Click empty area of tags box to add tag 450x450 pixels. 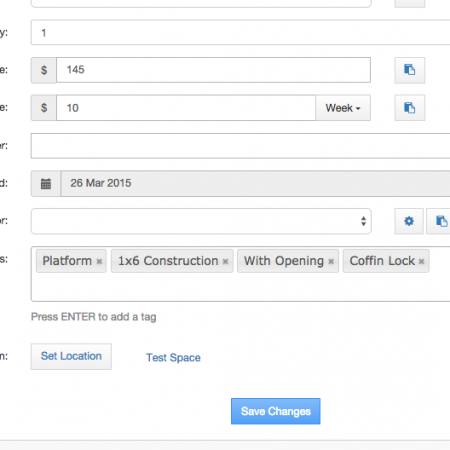click(x=240, y=287)
